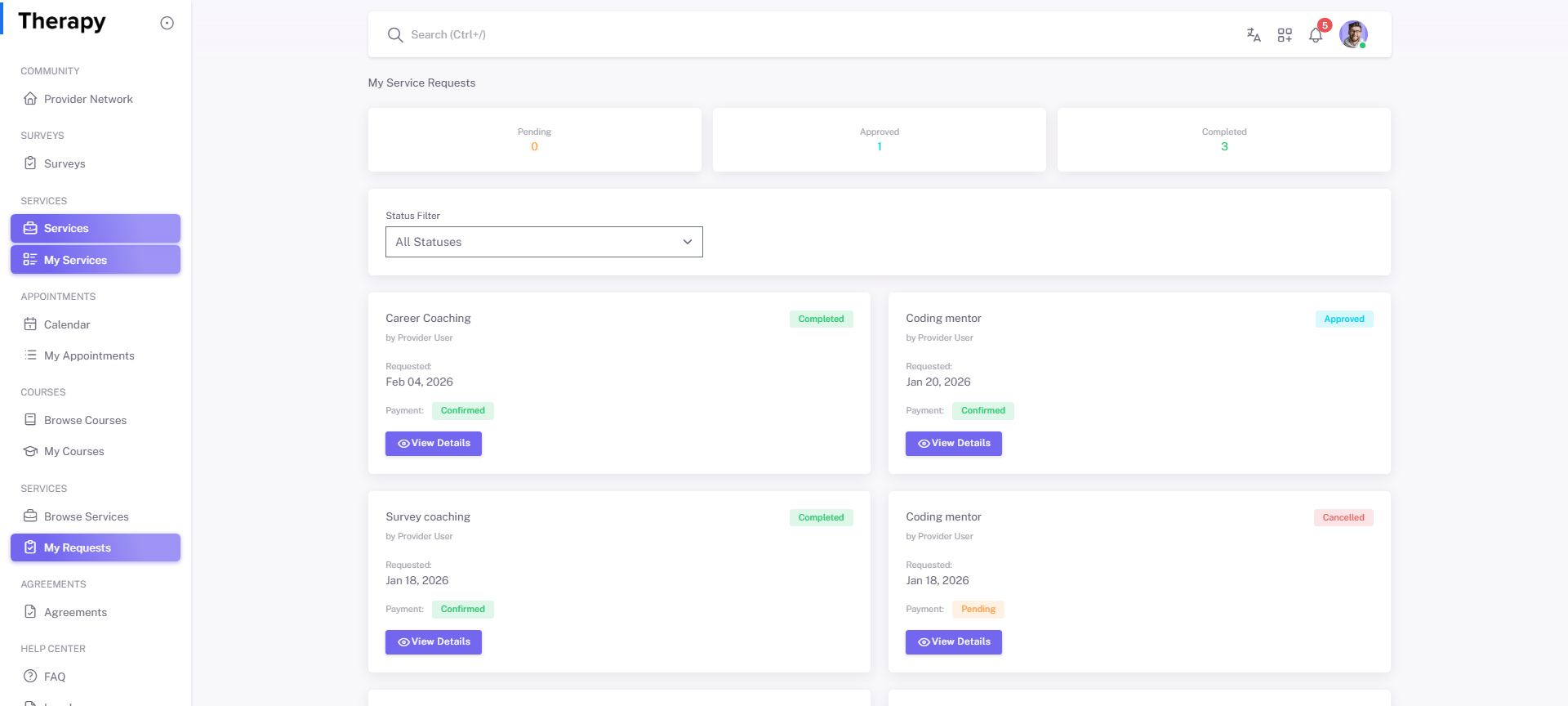Screen dimensions: 1568x706
Task: View Details for cancelled Coding mentor
Action: point(953,642)
